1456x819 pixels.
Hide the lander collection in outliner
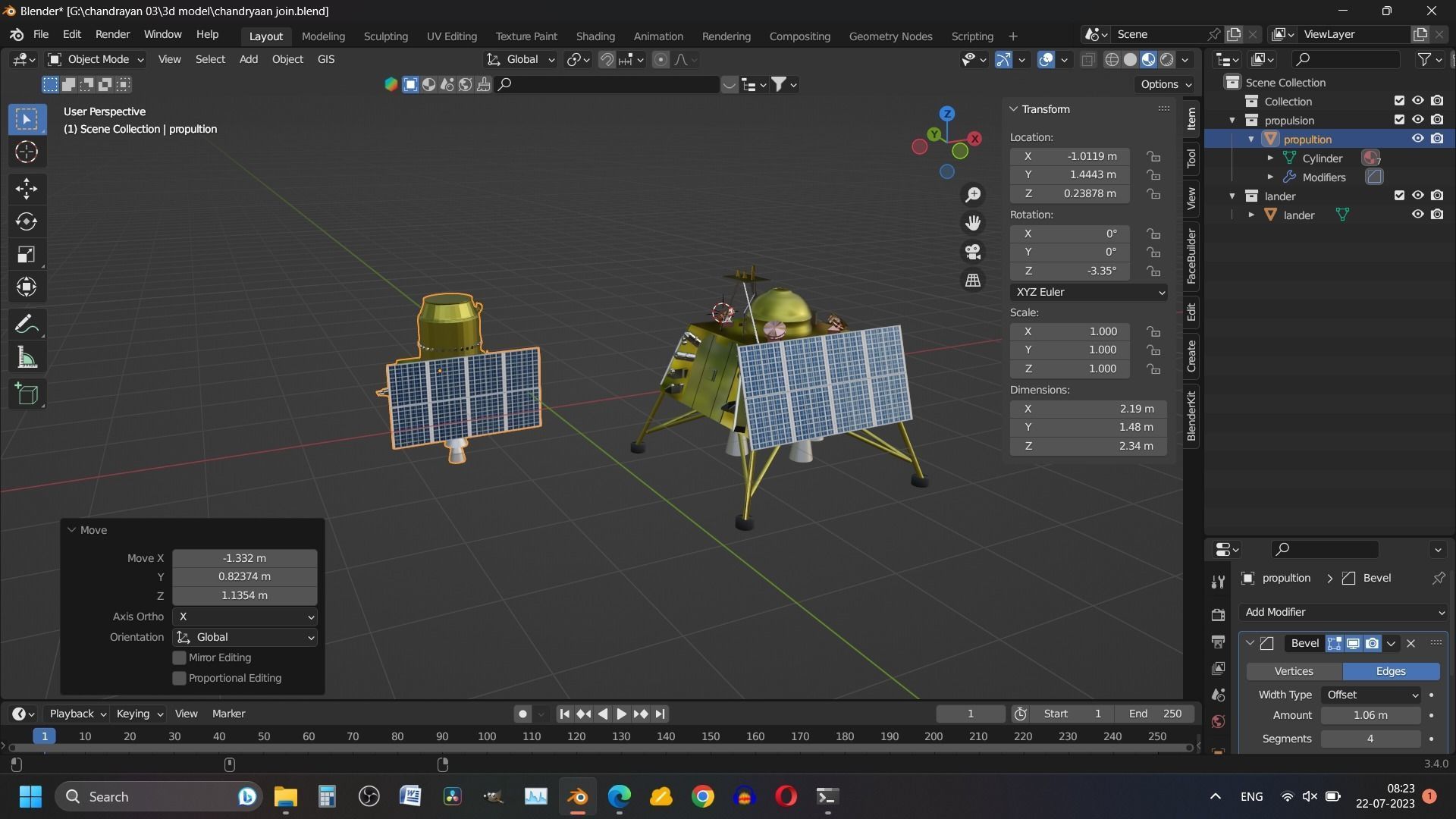click(x=1417, y=196)
